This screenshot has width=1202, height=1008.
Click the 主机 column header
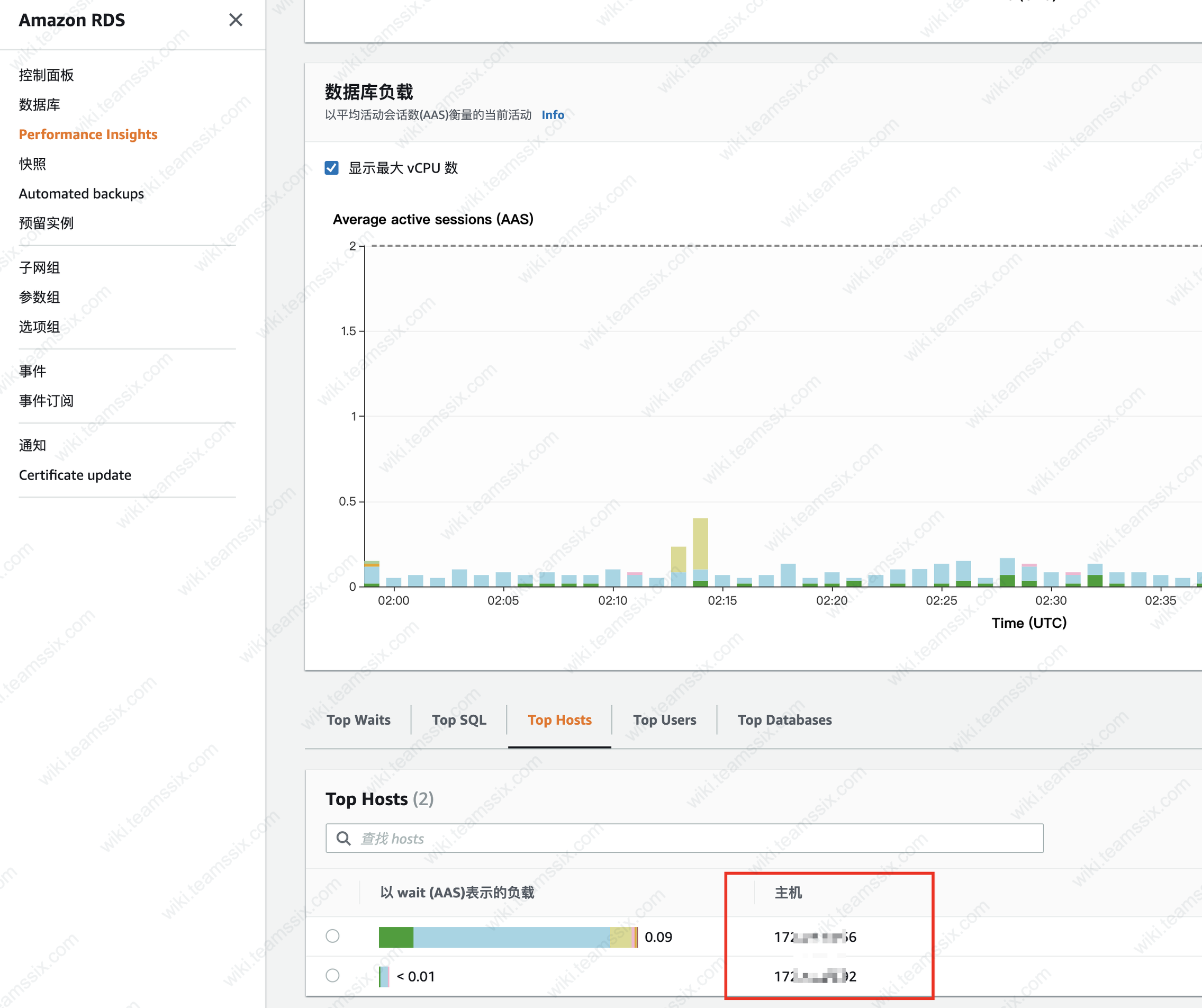(x=788, y=893)
